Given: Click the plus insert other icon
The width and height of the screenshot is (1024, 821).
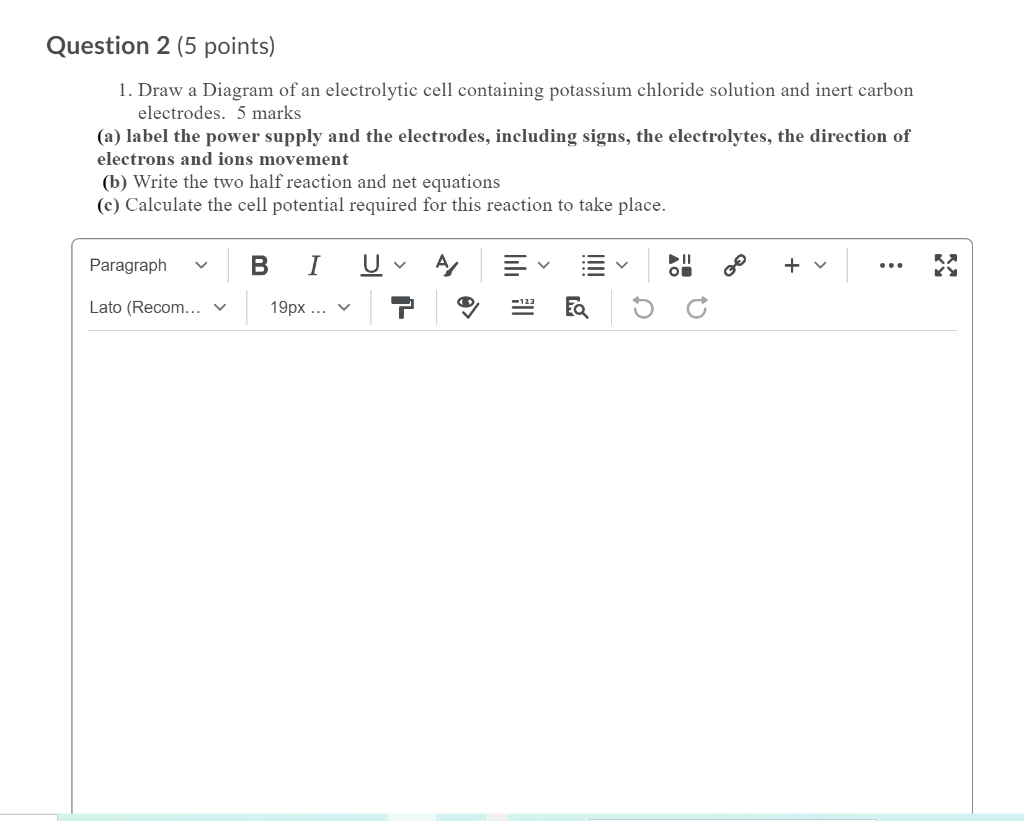Looking at the screenshot, I should (792, 265).
